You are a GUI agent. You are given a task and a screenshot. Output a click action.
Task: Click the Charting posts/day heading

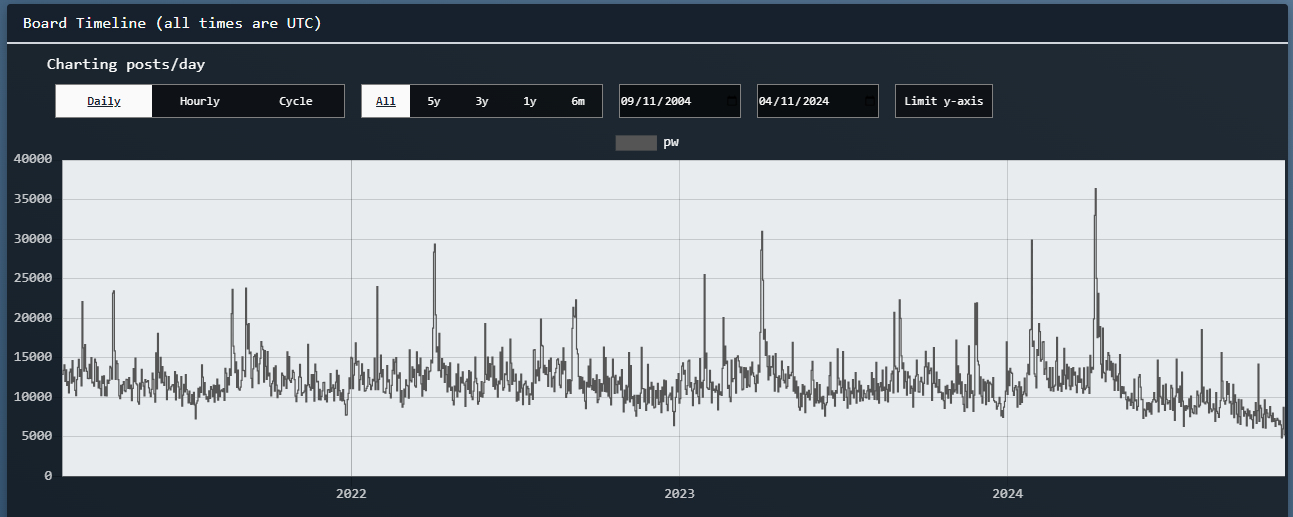tap(126, 64)
